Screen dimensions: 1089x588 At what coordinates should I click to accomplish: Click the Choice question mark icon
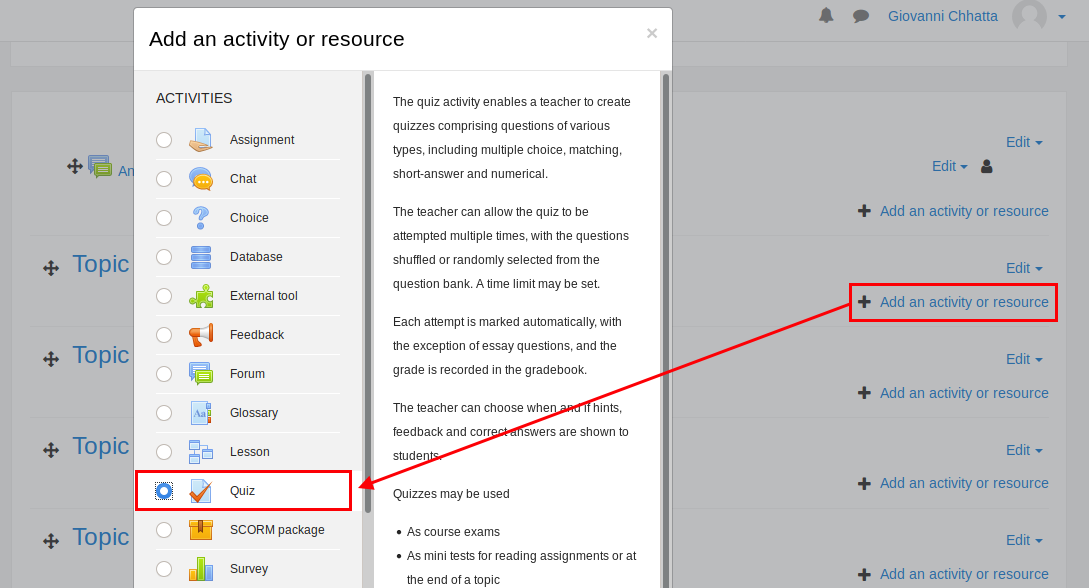coord(201,218)
